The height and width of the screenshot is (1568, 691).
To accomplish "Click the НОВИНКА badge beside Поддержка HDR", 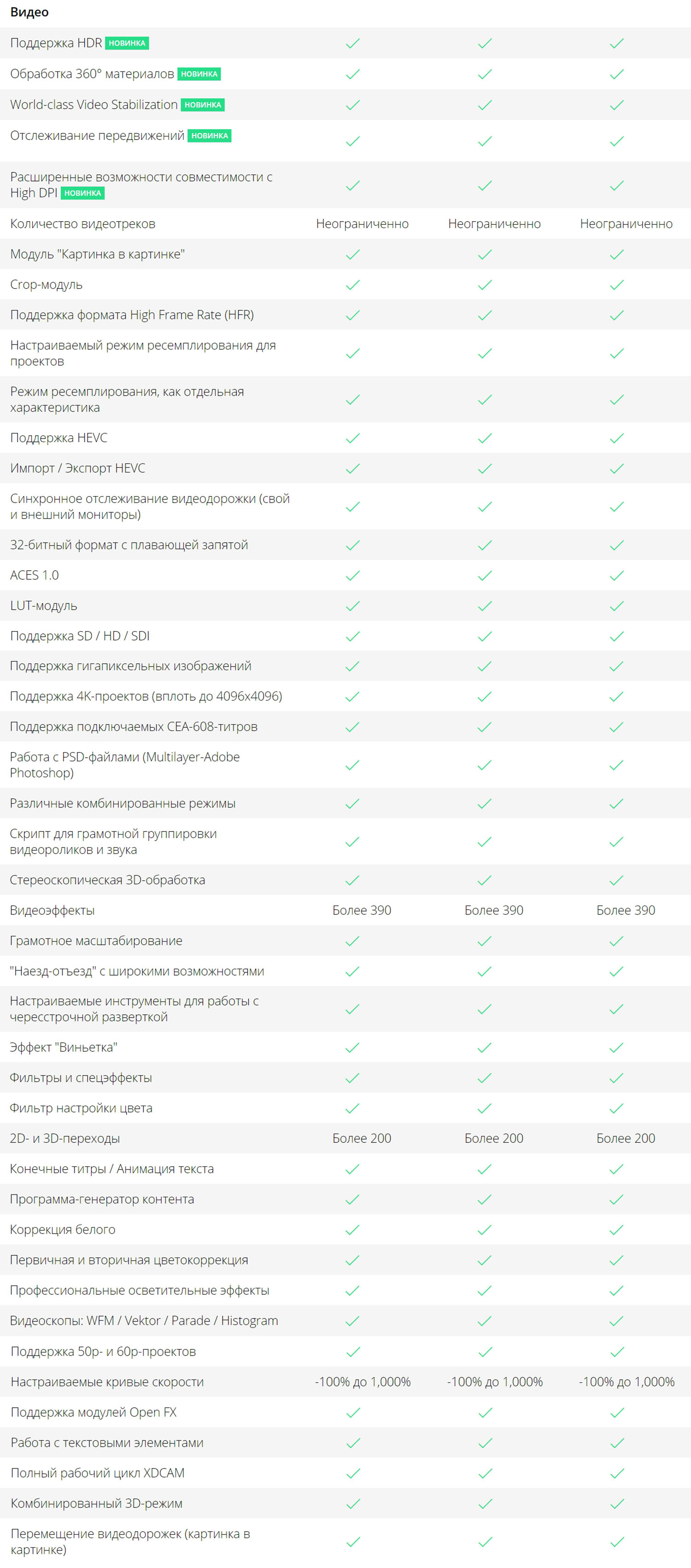I will pyautogui.click(x=127, y=43).
